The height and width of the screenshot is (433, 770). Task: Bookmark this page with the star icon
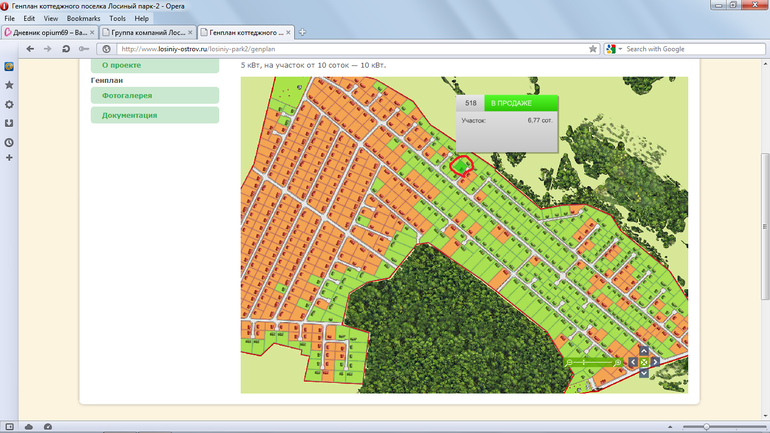click(593, 49)
